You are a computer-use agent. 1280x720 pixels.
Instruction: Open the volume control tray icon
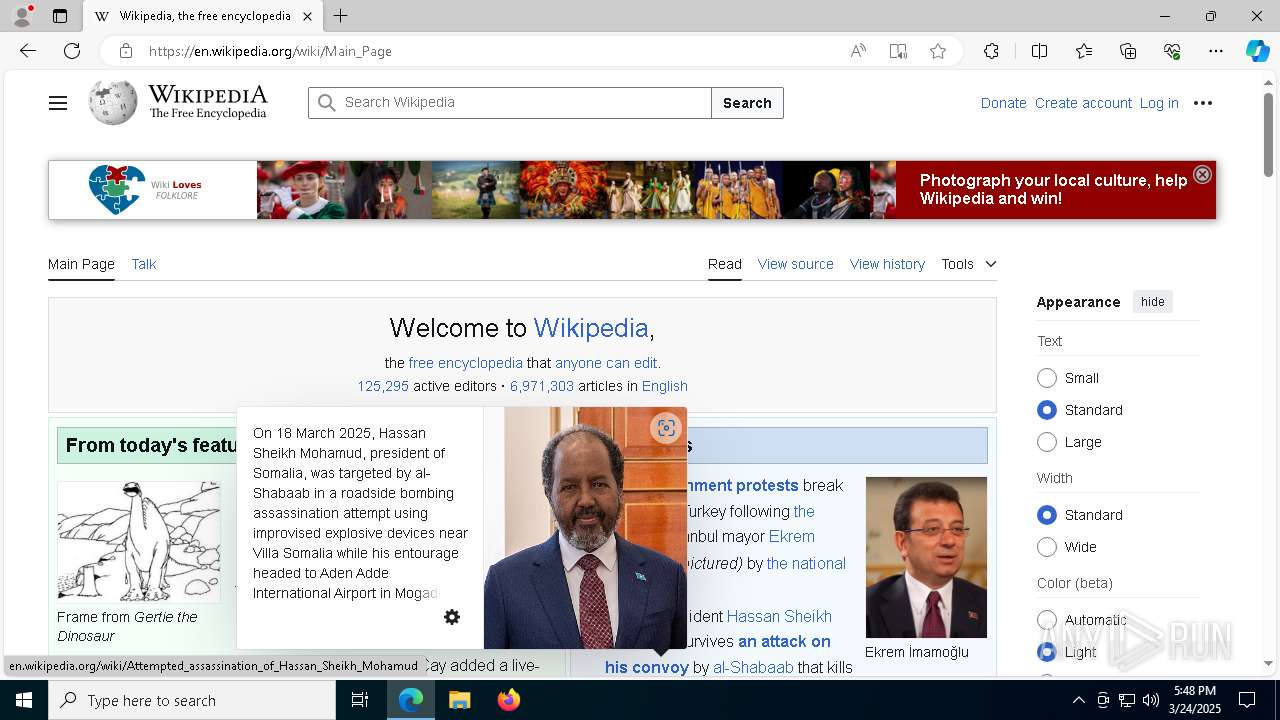(x=1150, y=700)
